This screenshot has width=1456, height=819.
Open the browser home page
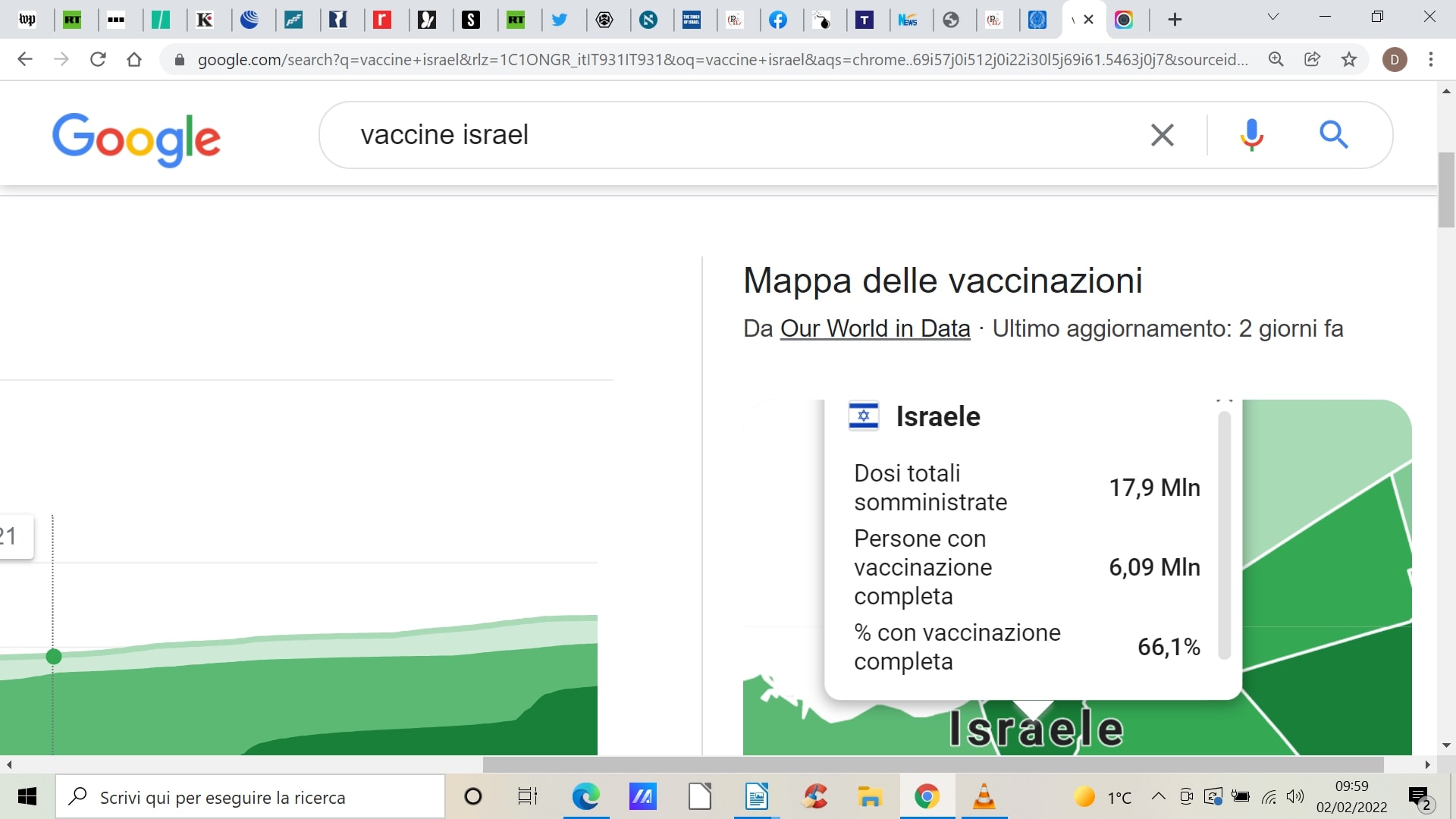(x=134, y=59)
